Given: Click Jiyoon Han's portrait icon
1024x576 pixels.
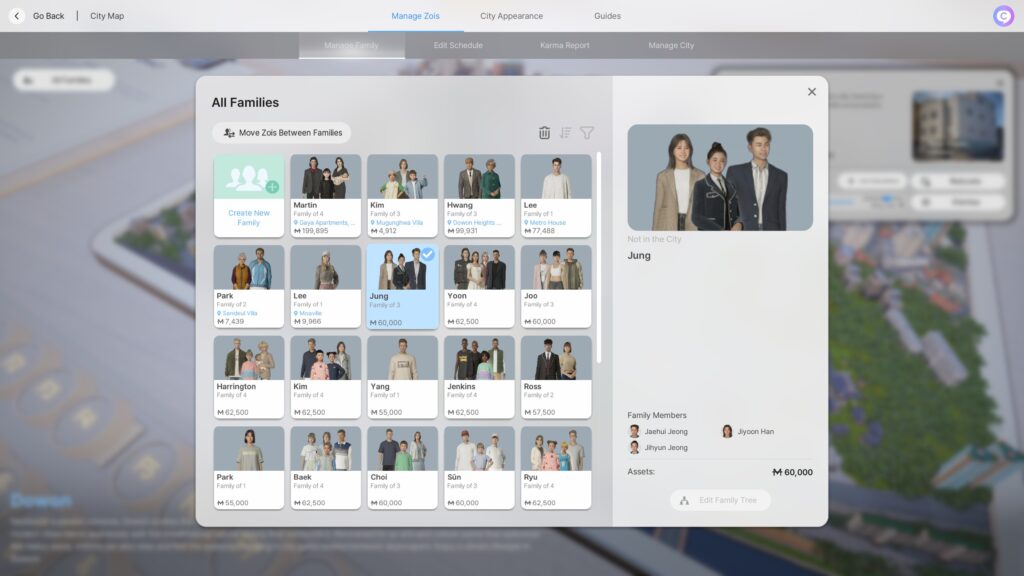Looking at the screenshot, I should tap(727, 431).
